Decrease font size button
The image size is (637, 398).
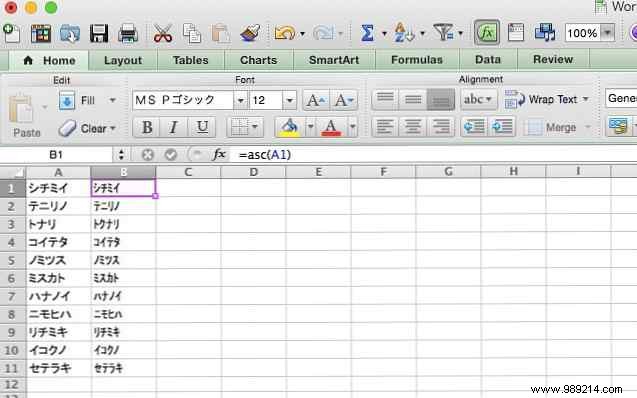tap(344, 100)
